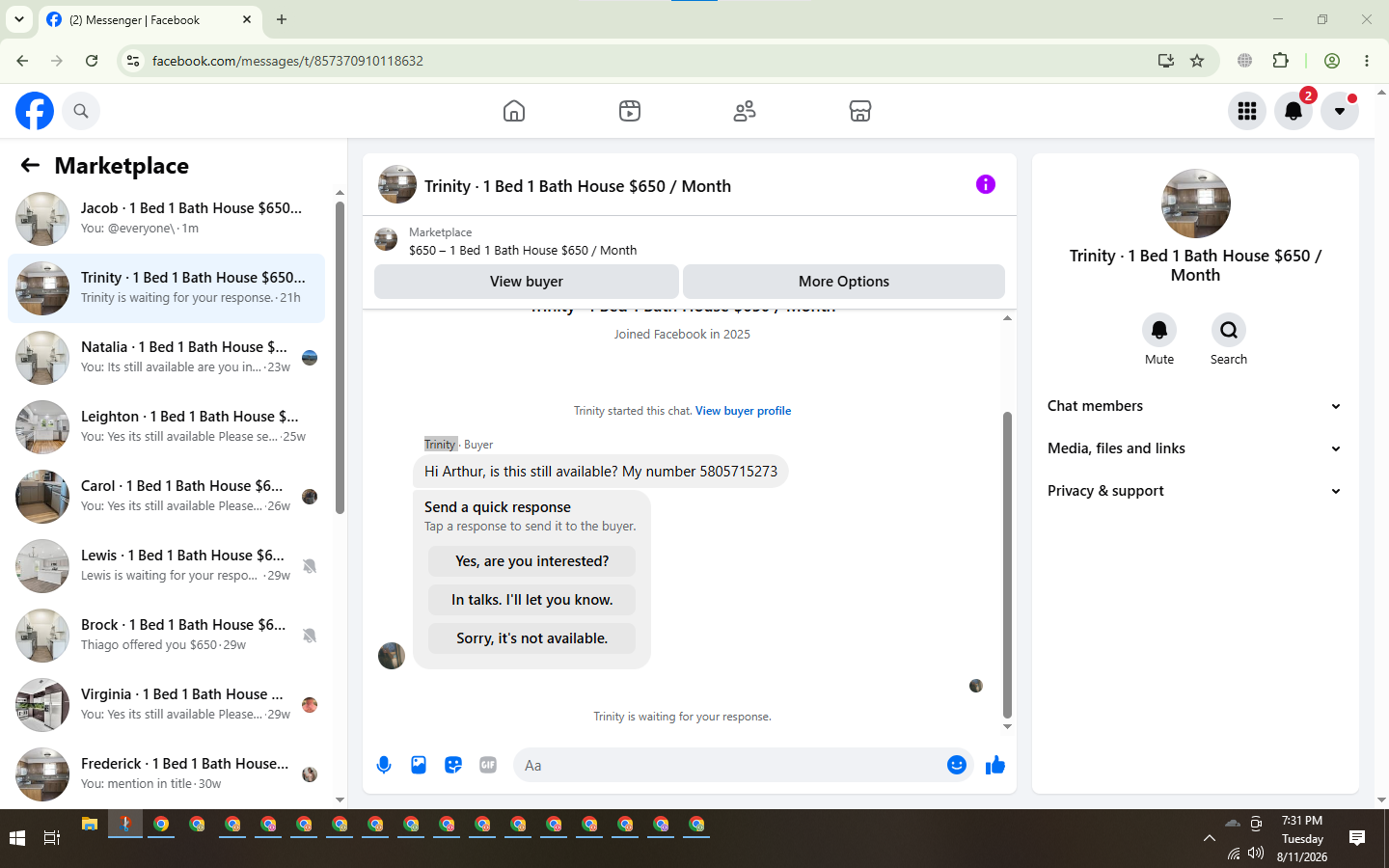Open the Friends icon in top navigation
The image size is (1389, 868).
coord(745,111)
